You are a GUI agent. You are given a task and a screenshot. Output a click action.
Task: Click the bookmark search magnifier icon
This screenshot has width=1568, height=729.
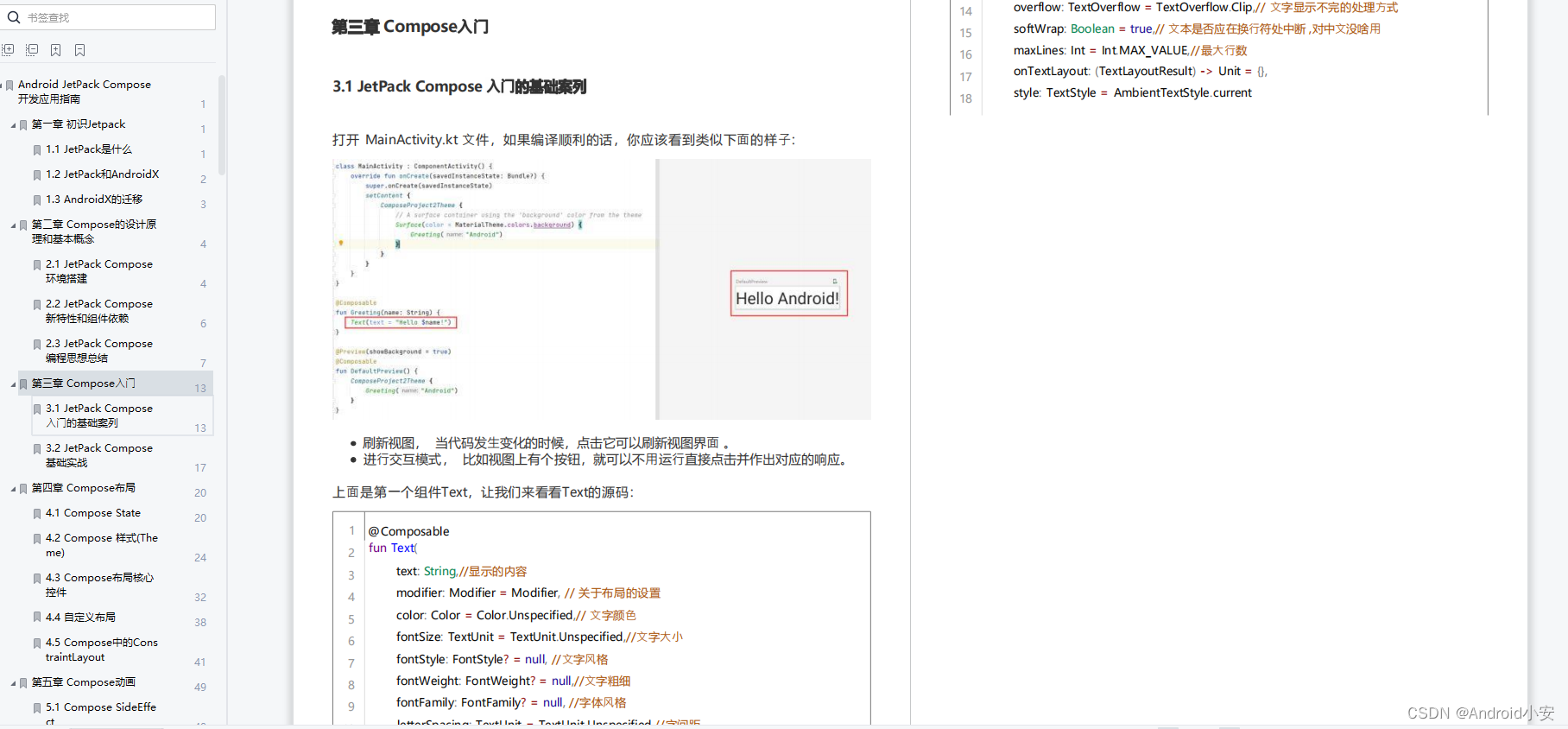pyautogui.click(x=13, y=17)
